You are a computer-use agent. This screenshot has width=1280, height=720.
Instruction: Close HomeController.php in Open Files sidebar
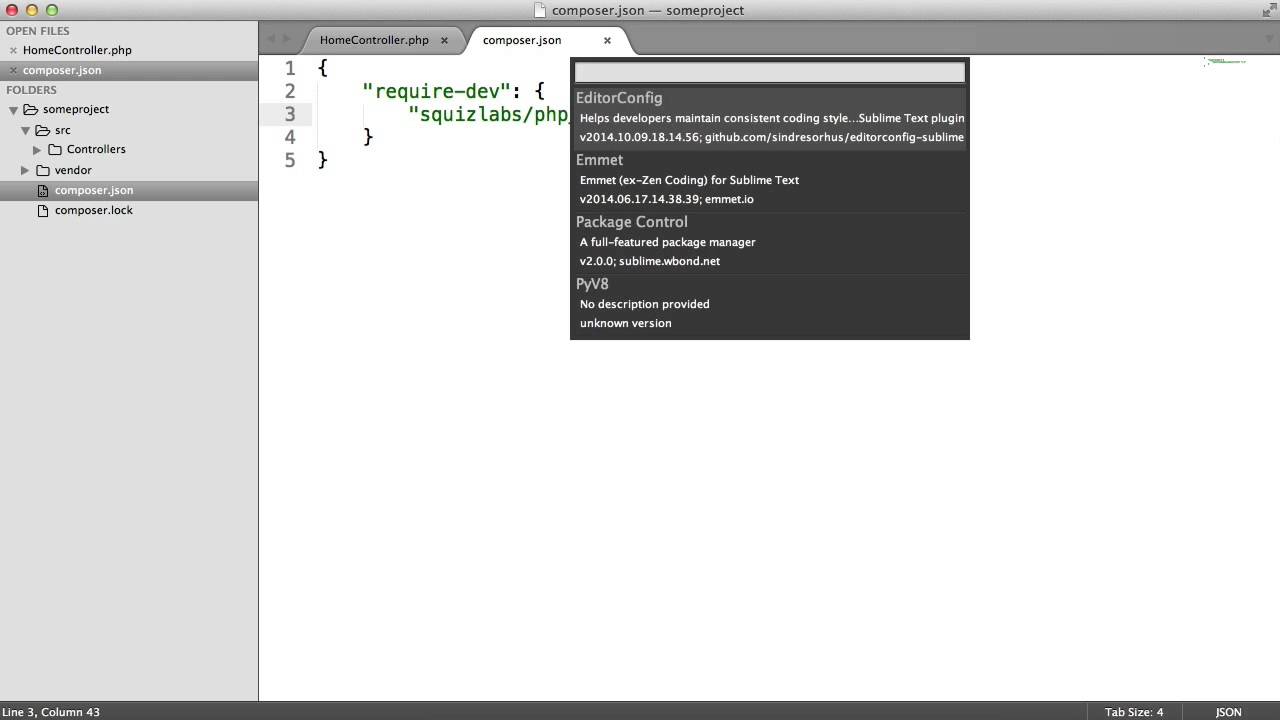coord(13,50)
